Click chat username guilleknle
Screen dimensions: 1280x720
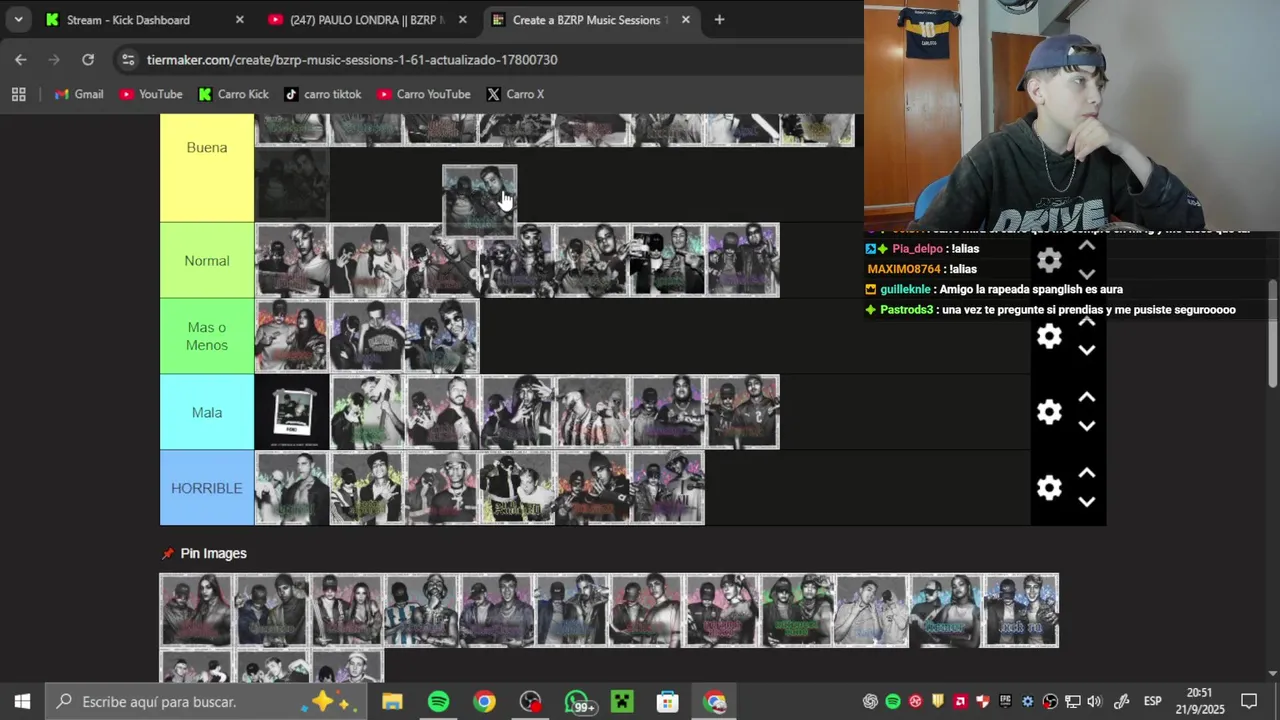(905, 289)
